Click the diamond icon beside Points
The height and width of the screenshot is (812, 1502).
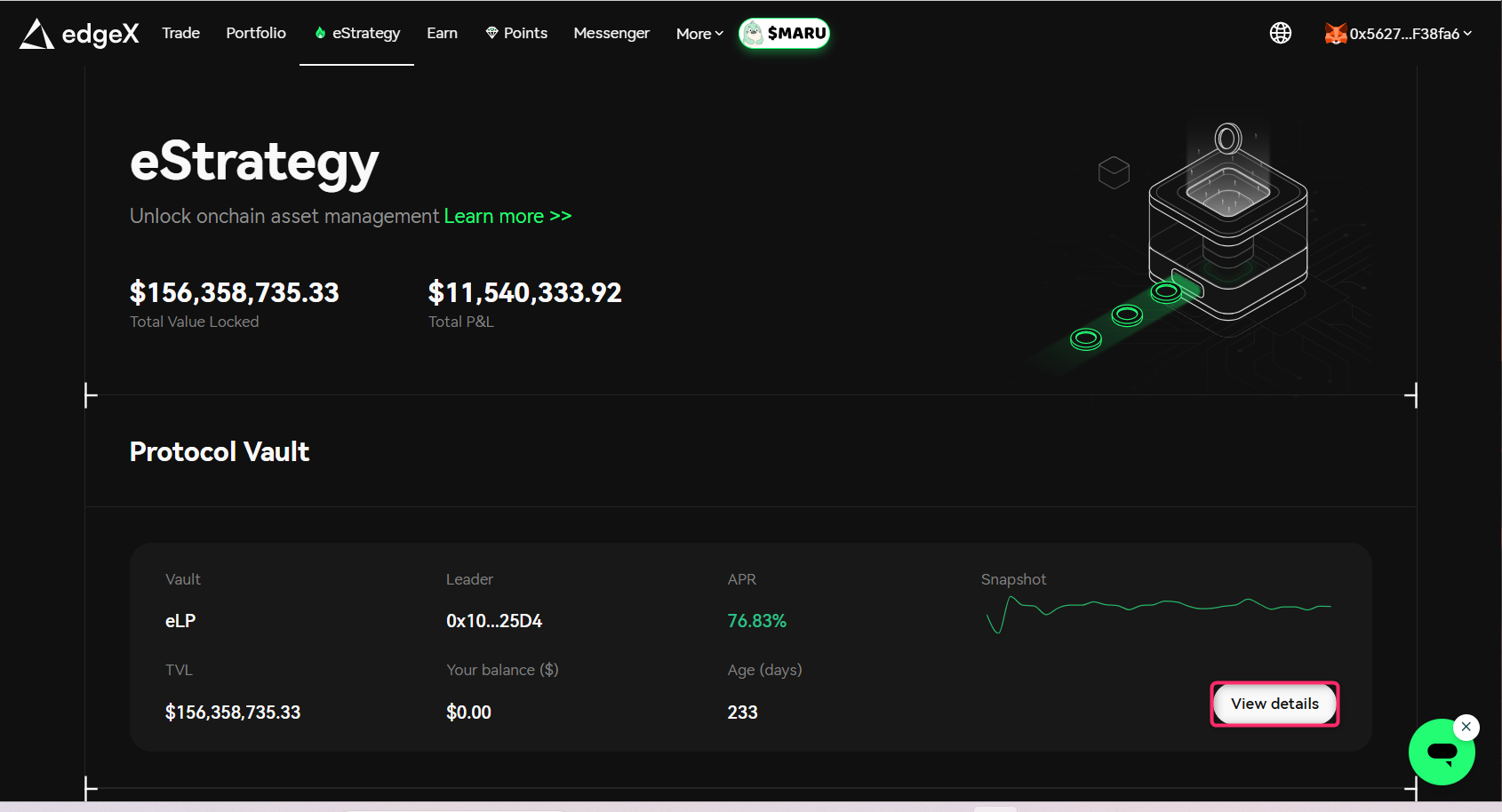pos(491,33)
